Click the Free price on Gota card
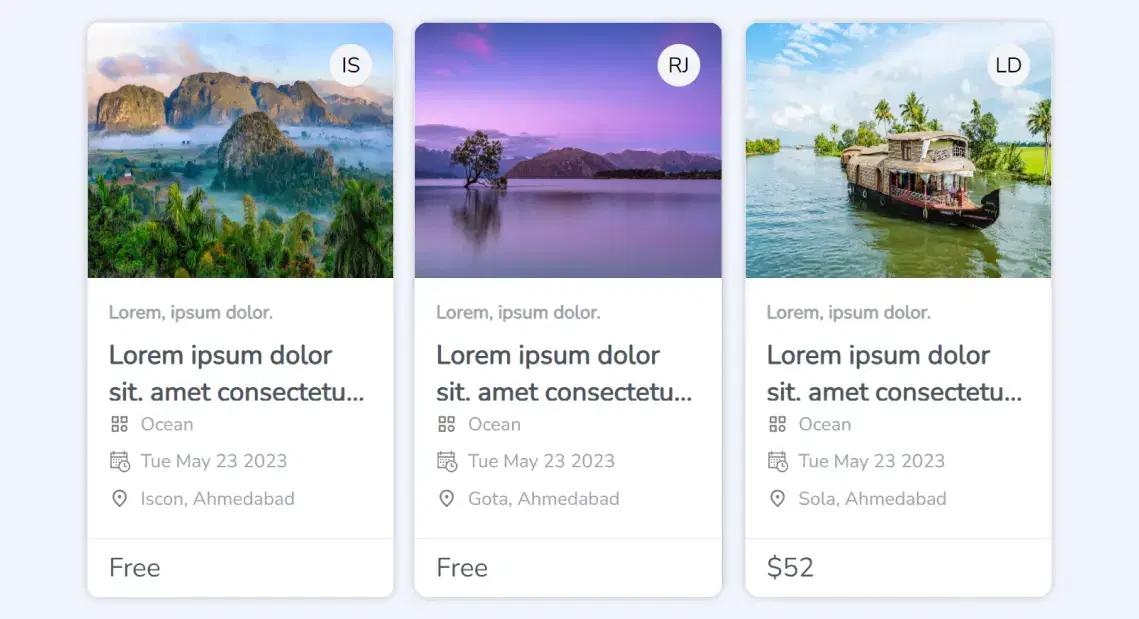Image resolution: width=1139 pixels, height=619 pixels. pyautogui.click(x=462, y=568)
